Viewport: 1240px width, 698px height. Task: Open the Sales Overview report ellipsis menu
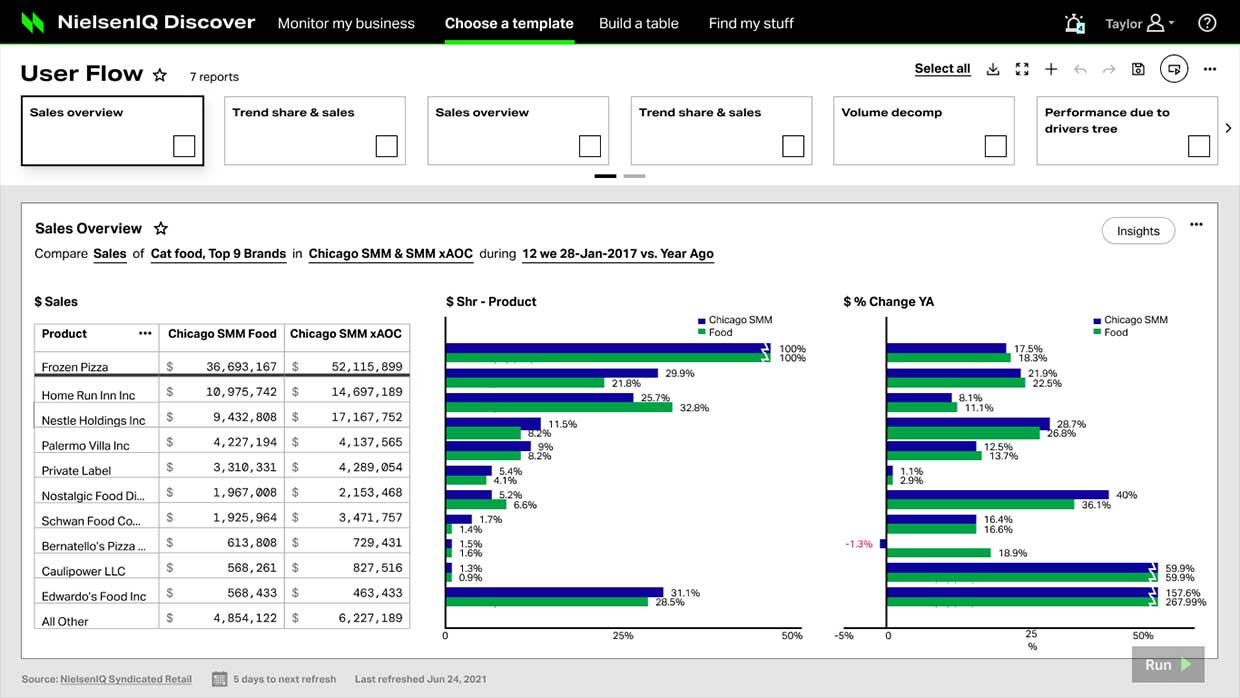(x=1196, y=225)
